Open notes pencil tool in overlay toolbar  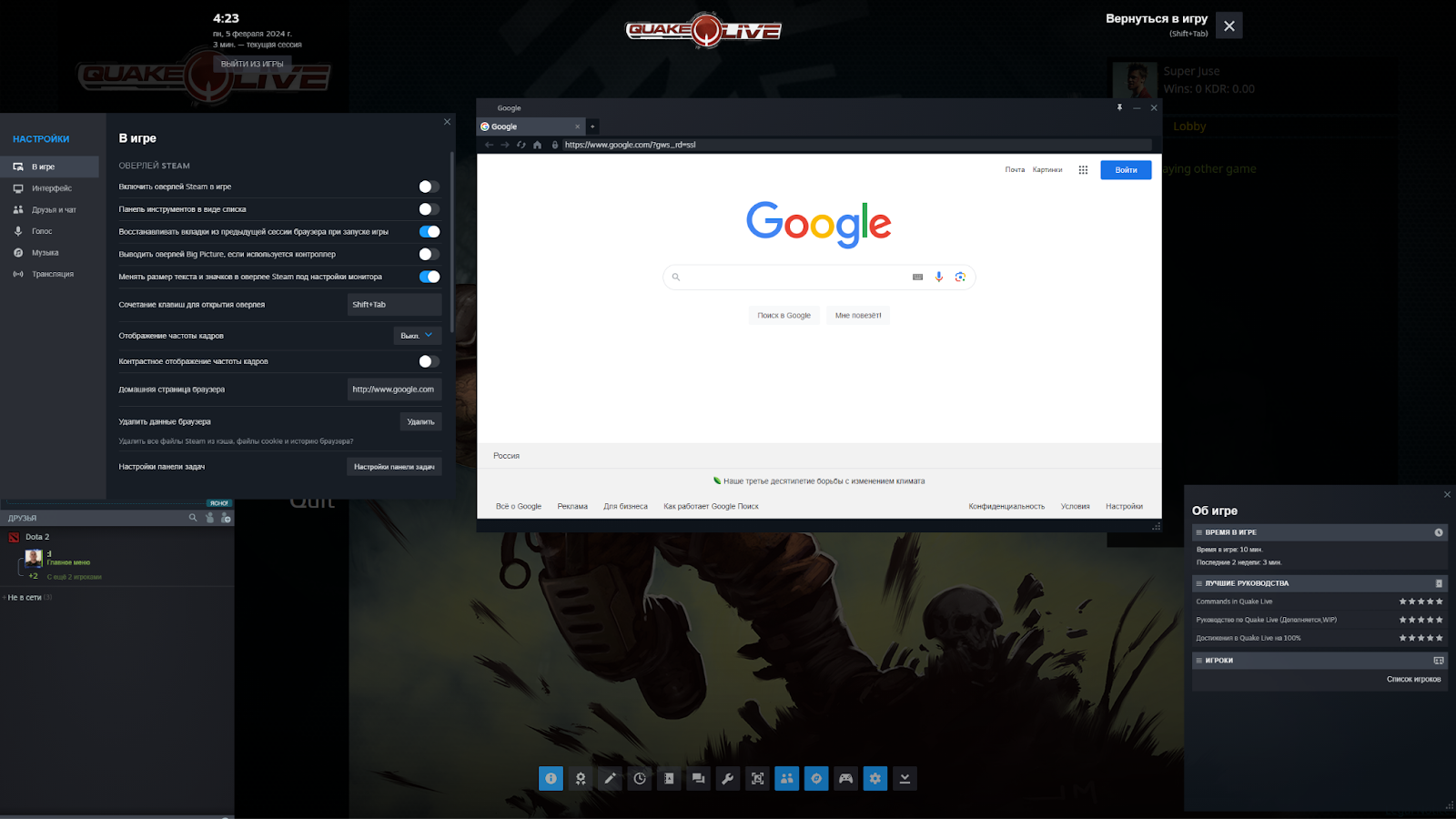[610, 778]
